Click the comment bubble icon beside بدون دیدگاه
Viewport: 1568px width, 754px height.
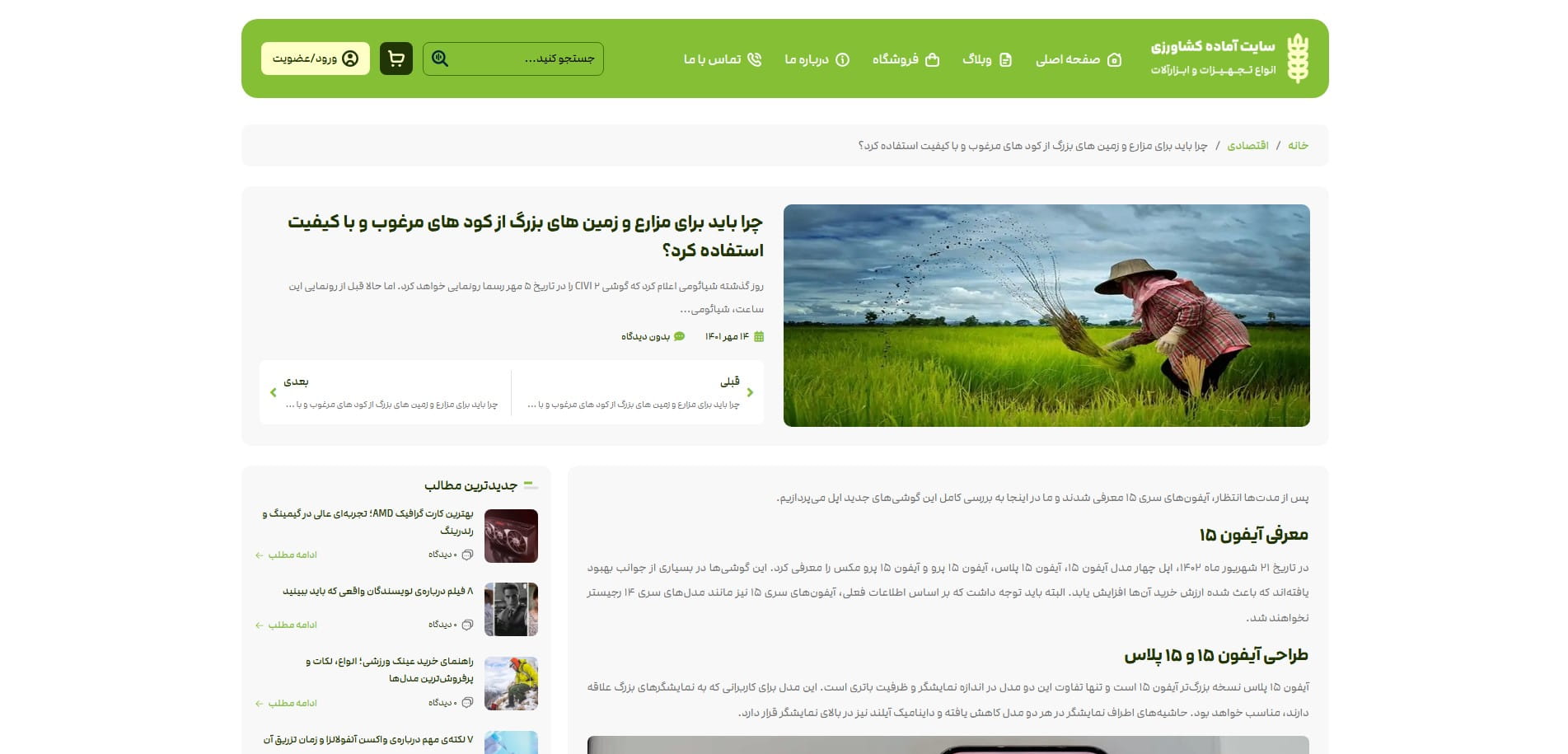click(679, 336)
